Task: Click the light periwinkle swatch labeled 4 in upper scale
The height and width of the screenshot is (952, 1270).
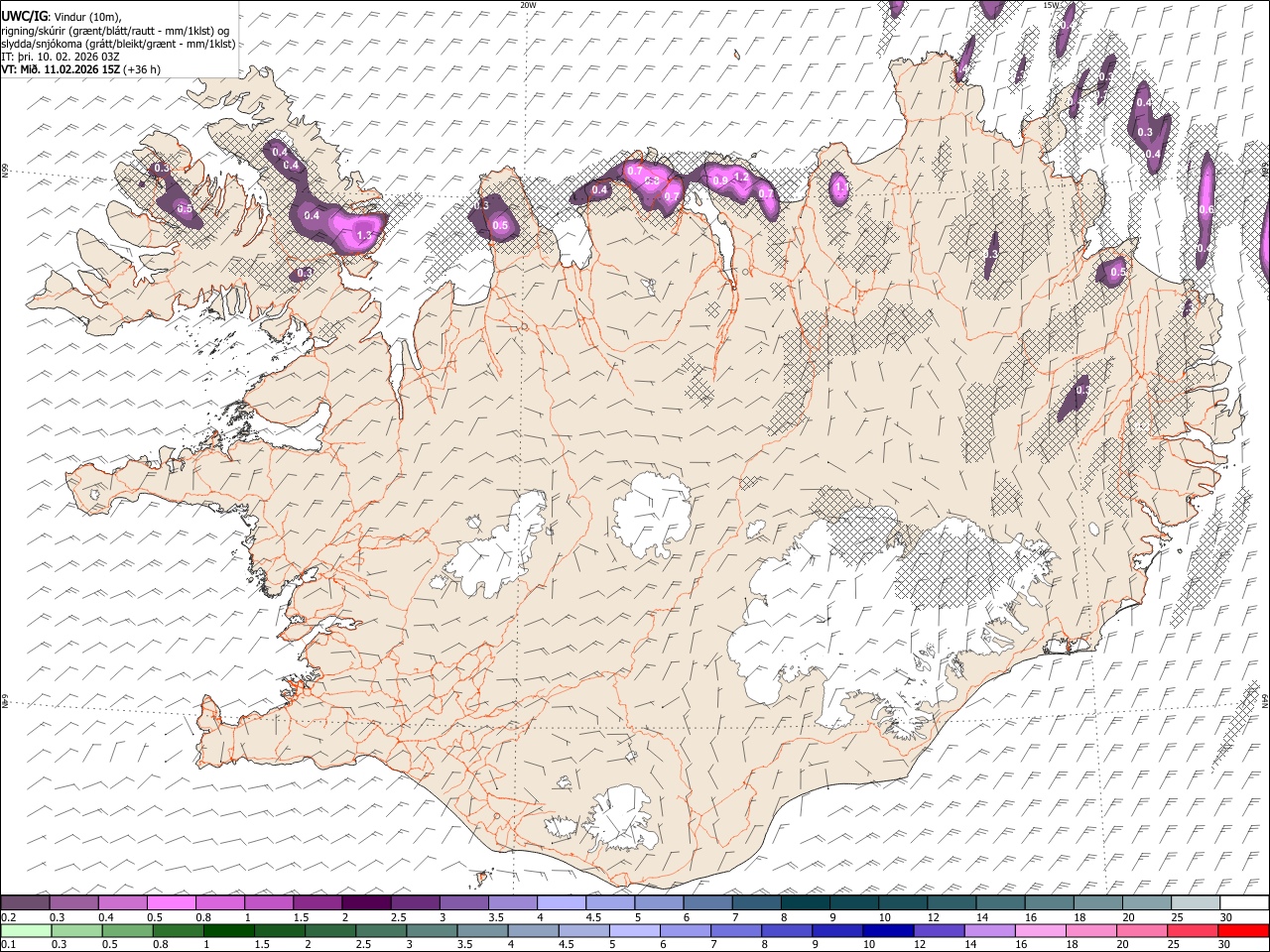Action: coord(561,902)
